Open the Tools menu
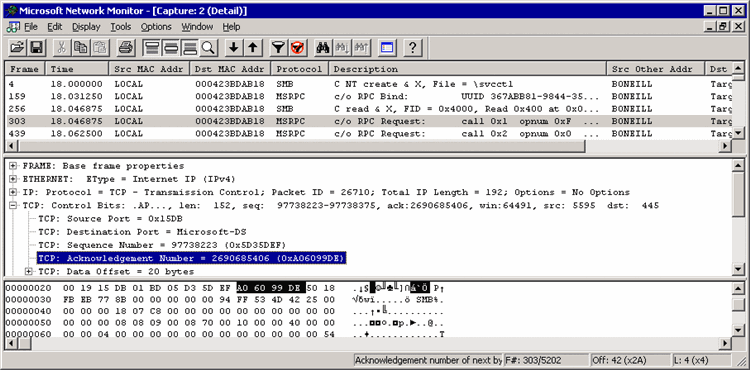 121,27
